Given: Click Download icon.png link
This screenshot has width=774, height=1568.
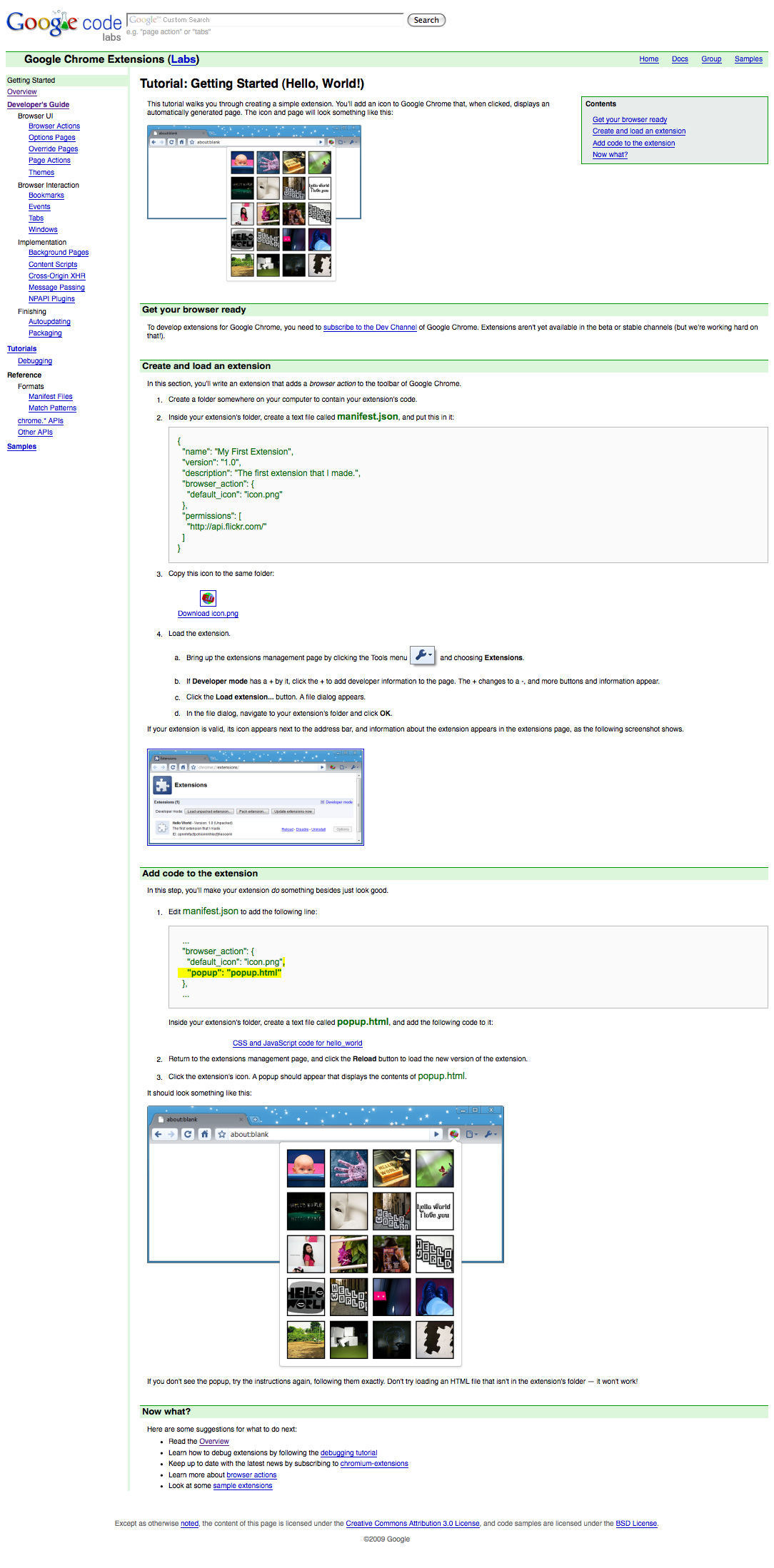Looking at the screenshot, I should tap(208, 614).
